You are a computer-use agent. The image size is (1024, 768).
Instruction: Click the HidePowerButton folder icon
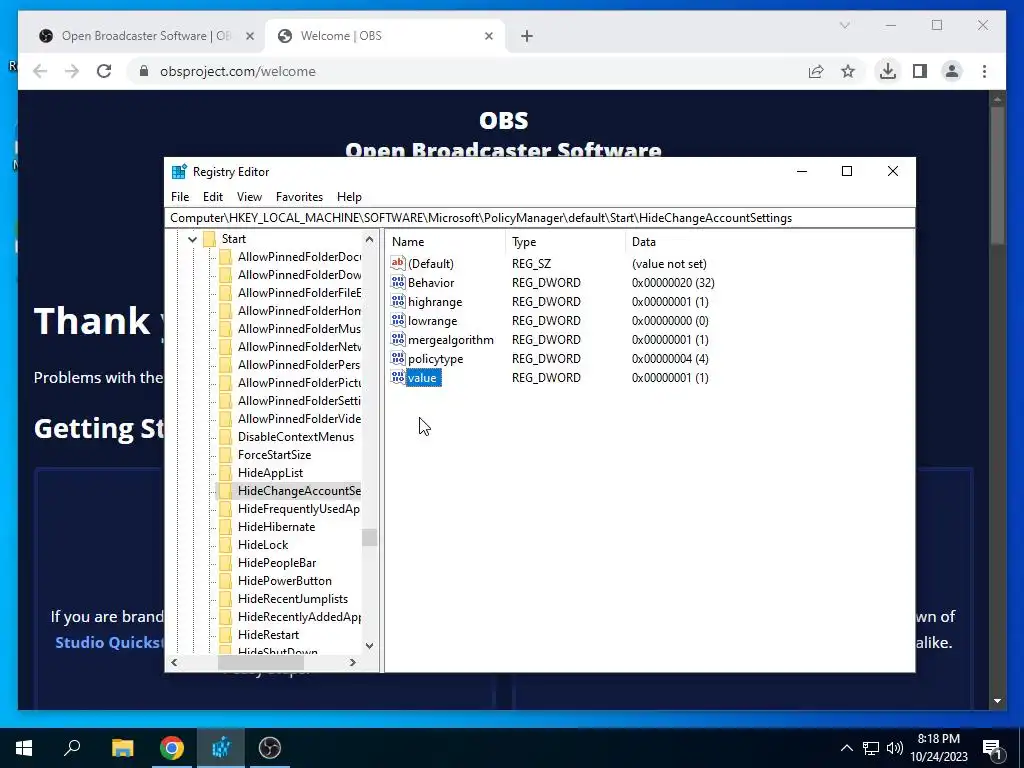tap(225, 581)
